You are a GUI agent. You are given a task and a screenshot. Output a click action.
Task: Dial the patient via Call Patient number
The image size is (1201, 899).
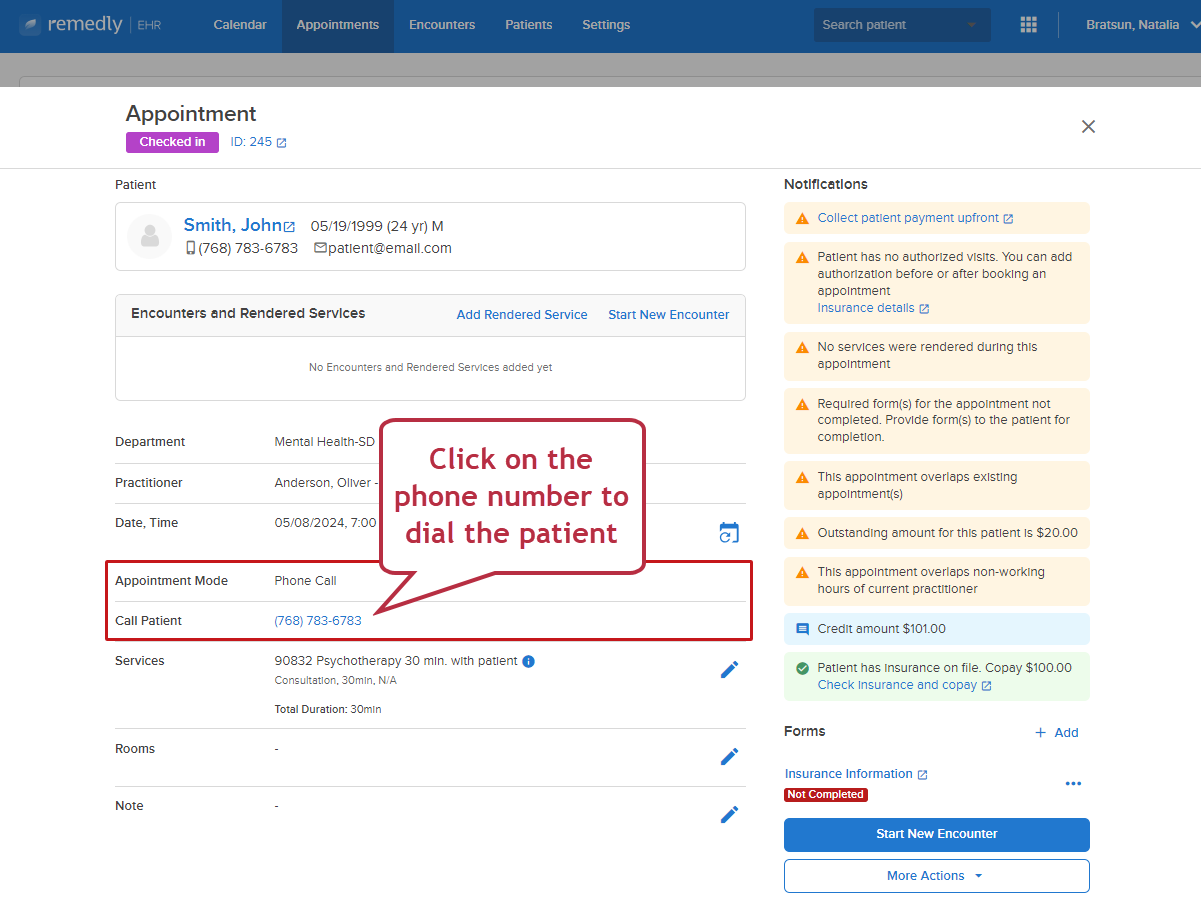coord(318,621)
